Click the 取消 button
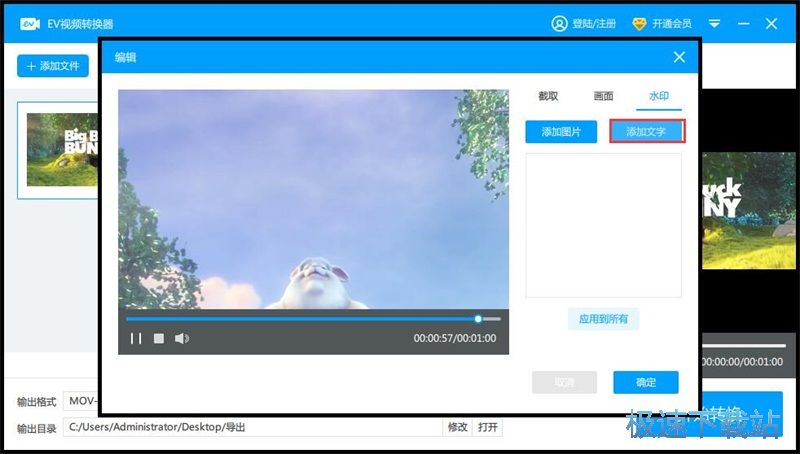Viewport: 800px width, 454px height. click(x=564, y=383)
